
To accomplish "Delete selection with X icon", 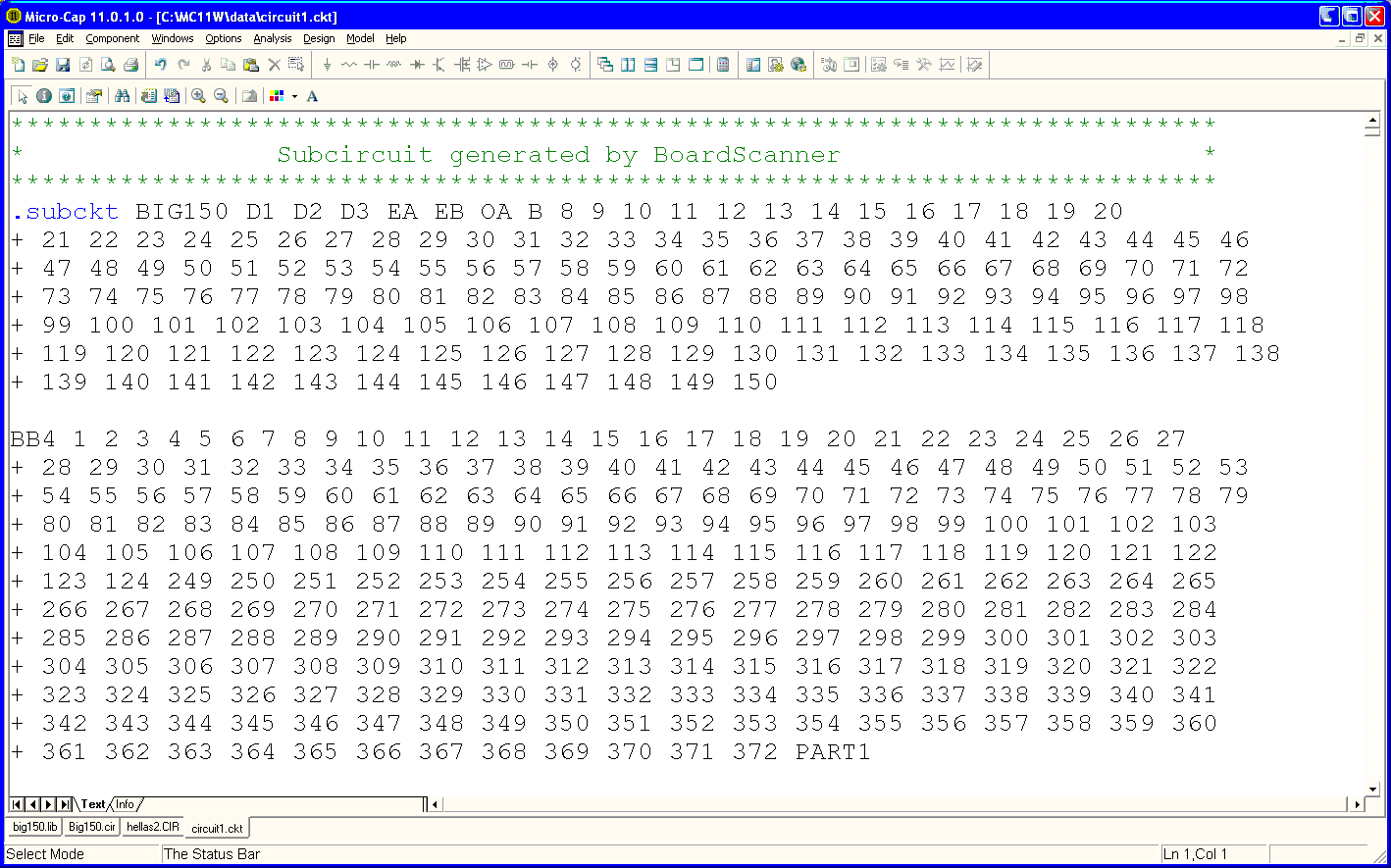I will (274, 65).
